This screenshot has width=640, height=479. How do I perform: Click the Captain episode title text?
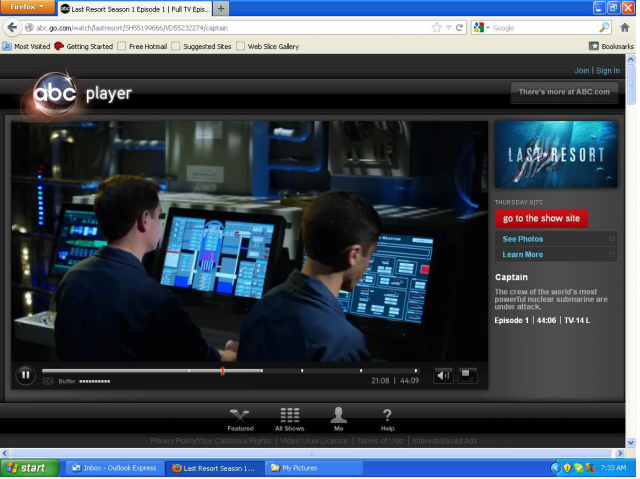[x=513, y=279]
